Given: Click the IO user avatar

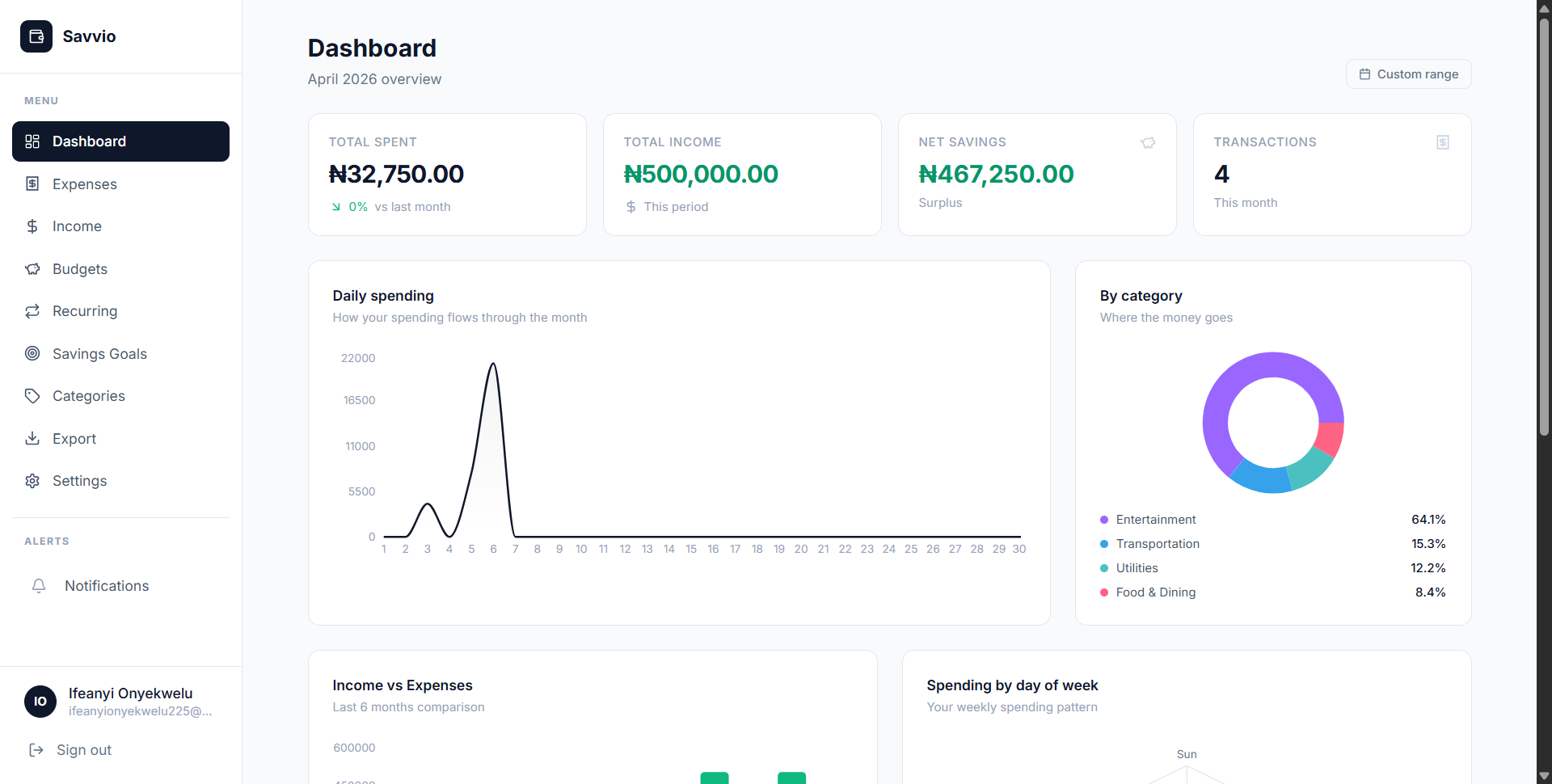Looking at the screenshot, I should [40, 702].
